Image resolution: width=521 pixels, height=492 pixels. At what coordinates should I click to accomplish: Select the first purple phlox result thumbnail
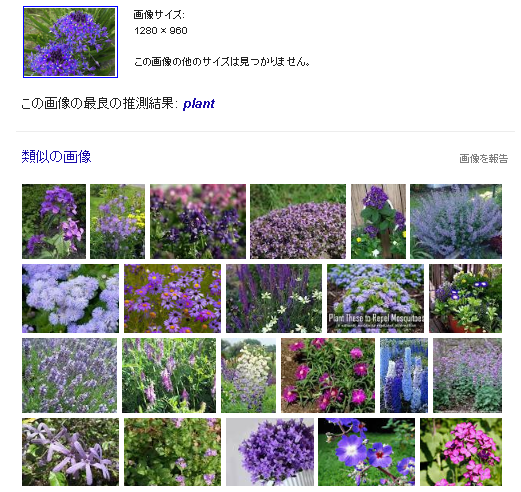point(54,221)
